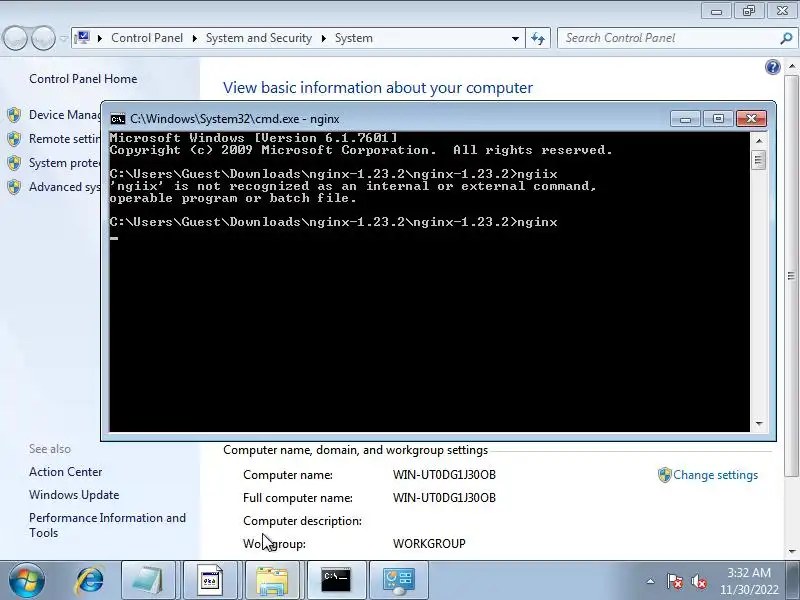The image size is (800, 600).
Task: Click the Control Panel scrollbar down arrow
Action: [x=791, y=551]
